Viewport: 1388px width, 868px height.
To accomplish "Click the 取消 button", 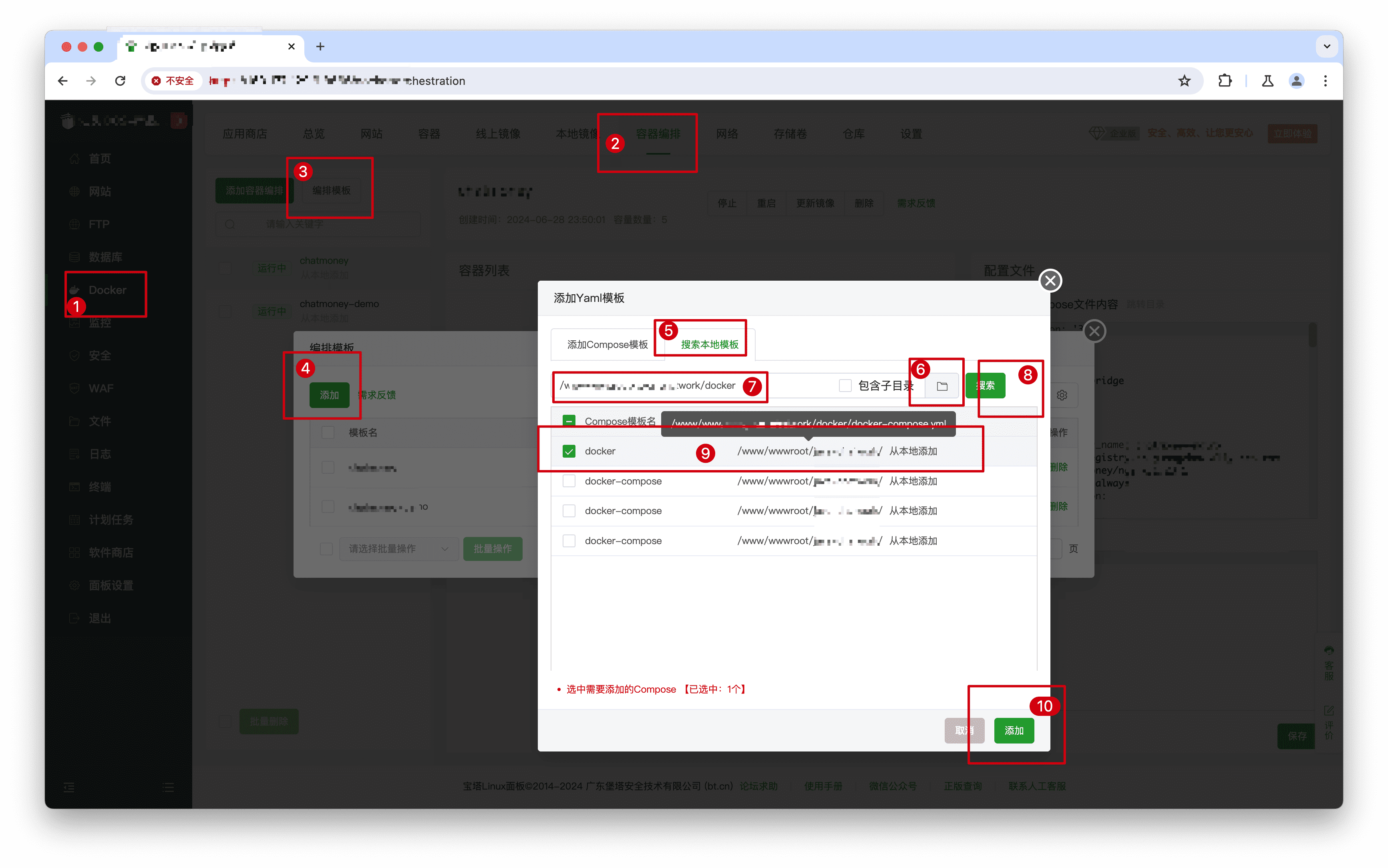I will coord(964,731).
